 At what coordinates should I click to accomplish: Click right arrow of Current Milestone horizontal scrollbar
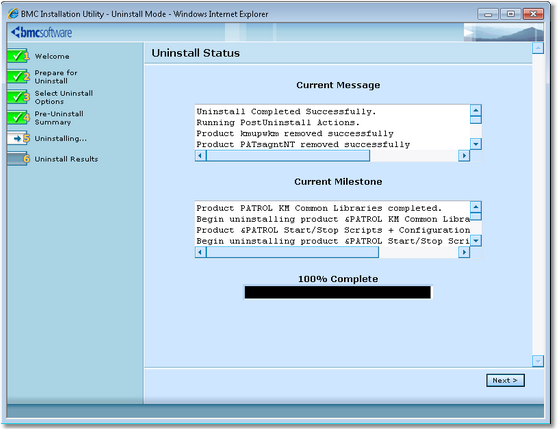[464, 252]
